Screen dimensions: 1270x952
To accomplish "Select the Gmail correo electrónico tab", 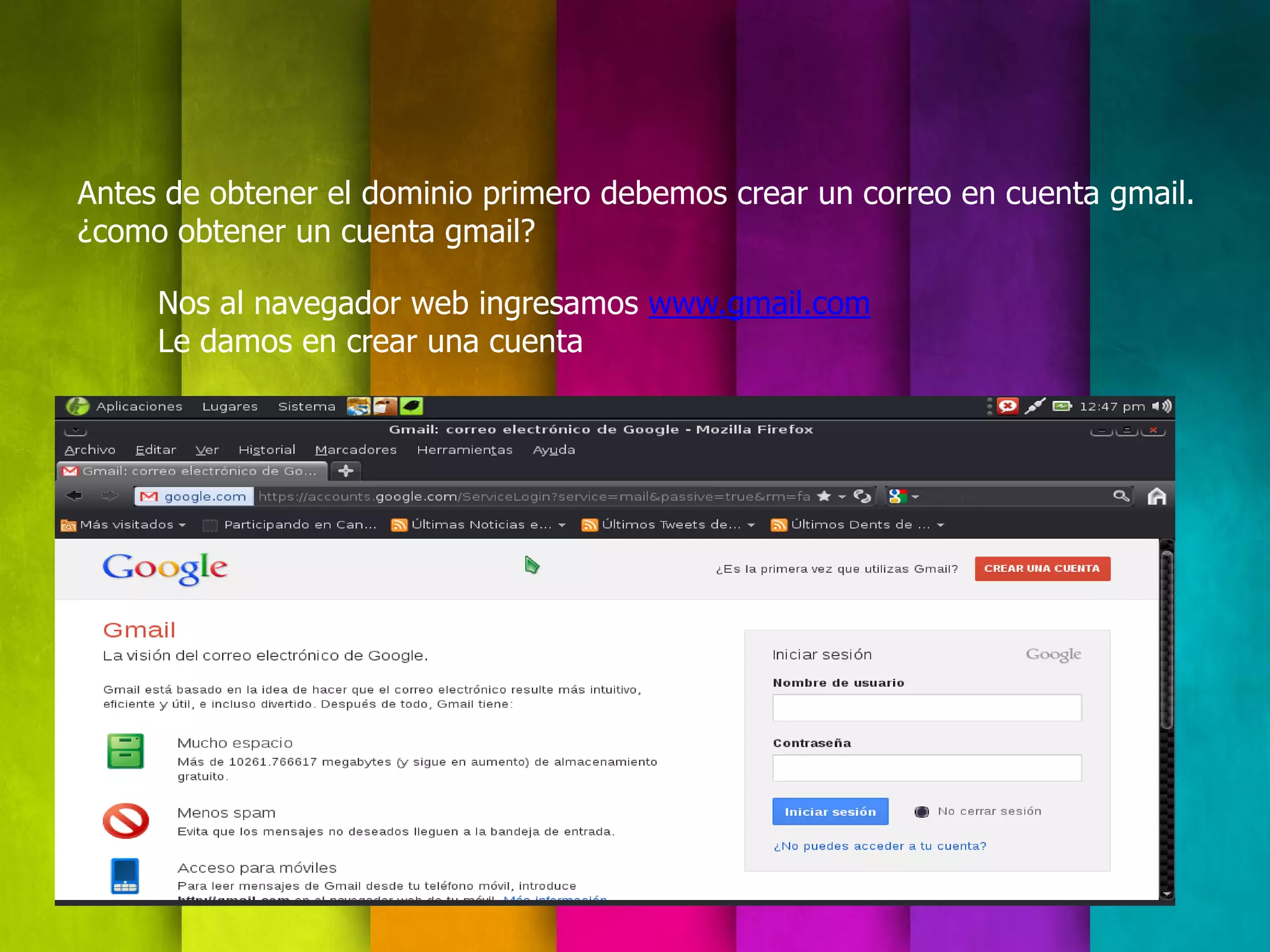I will pos(192,471).
